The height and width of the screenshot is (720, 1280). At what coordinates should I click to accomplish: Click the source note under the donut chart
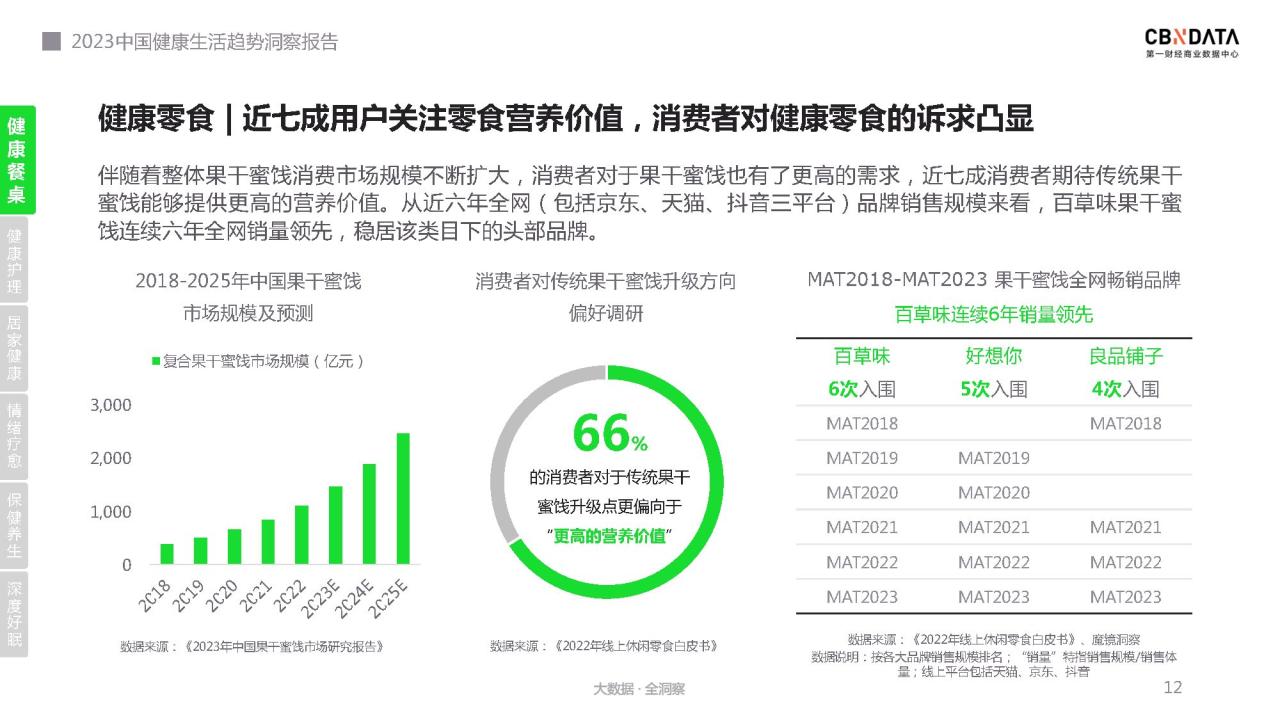(604, 646)
